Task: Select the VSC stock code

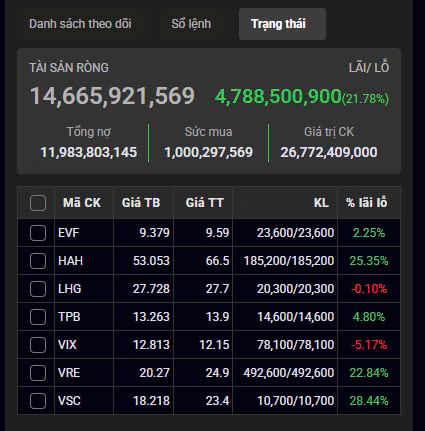Action: click(69, 401)
